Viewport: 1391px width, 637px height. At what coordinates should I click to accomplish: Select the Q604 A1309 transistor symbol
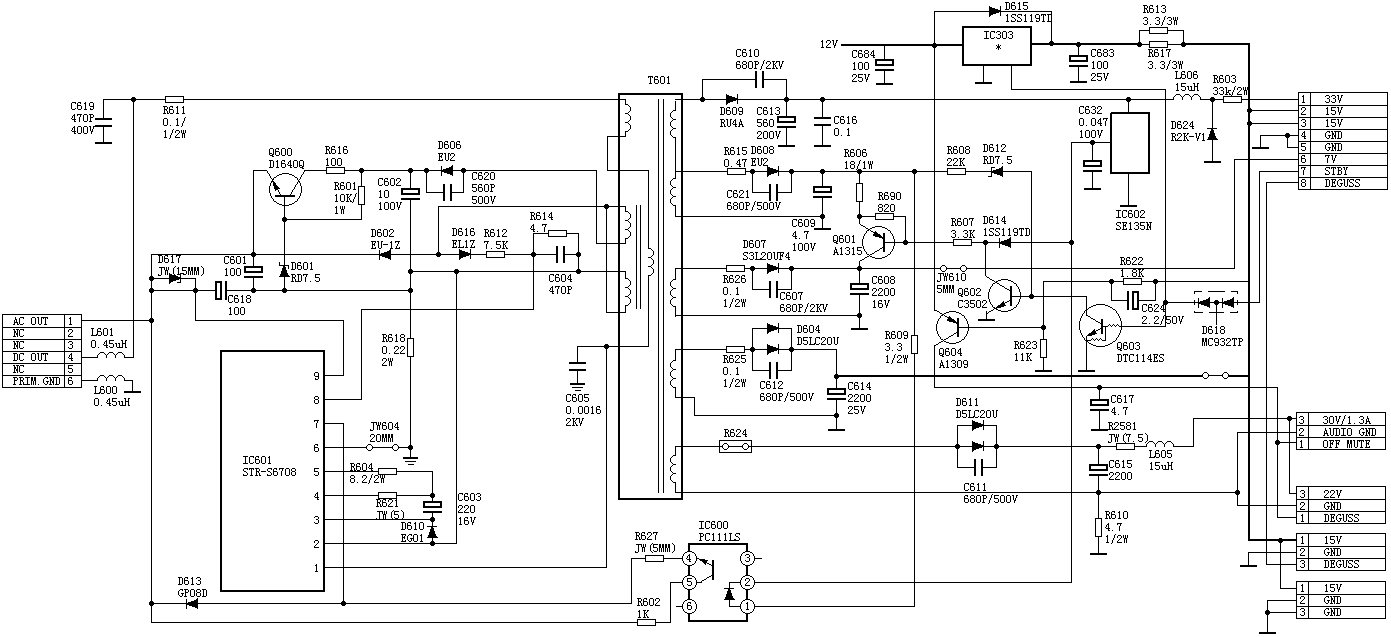click(953, 326)
